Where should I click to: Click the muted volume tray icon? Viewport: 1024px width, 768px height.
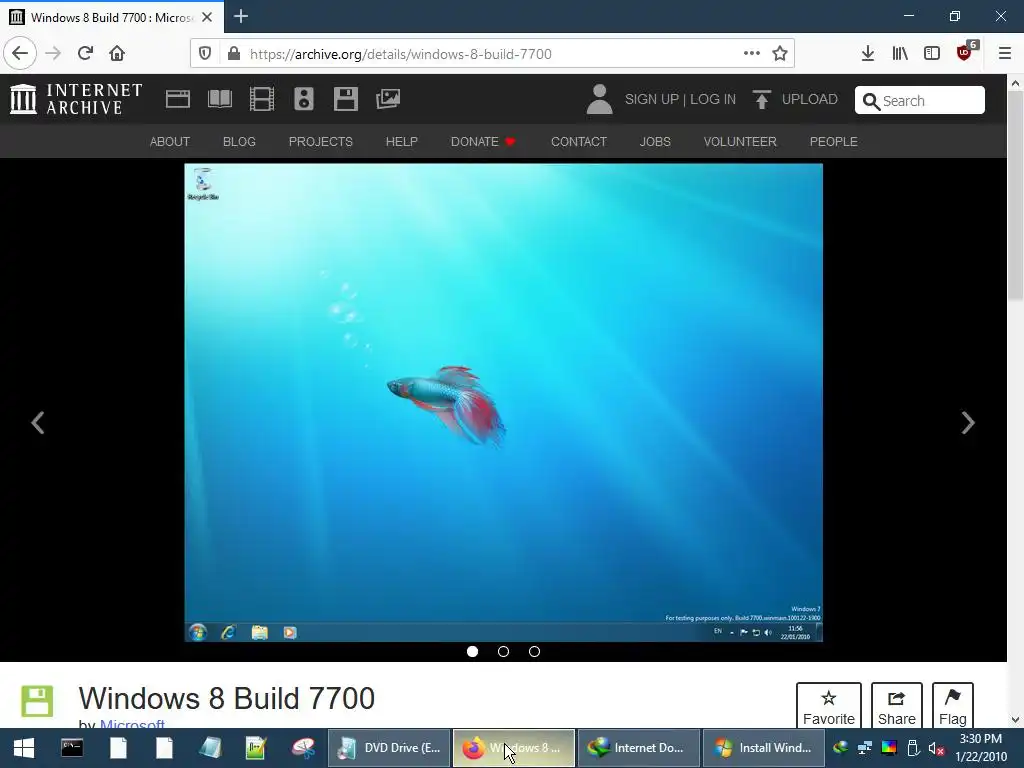[936, 748]
